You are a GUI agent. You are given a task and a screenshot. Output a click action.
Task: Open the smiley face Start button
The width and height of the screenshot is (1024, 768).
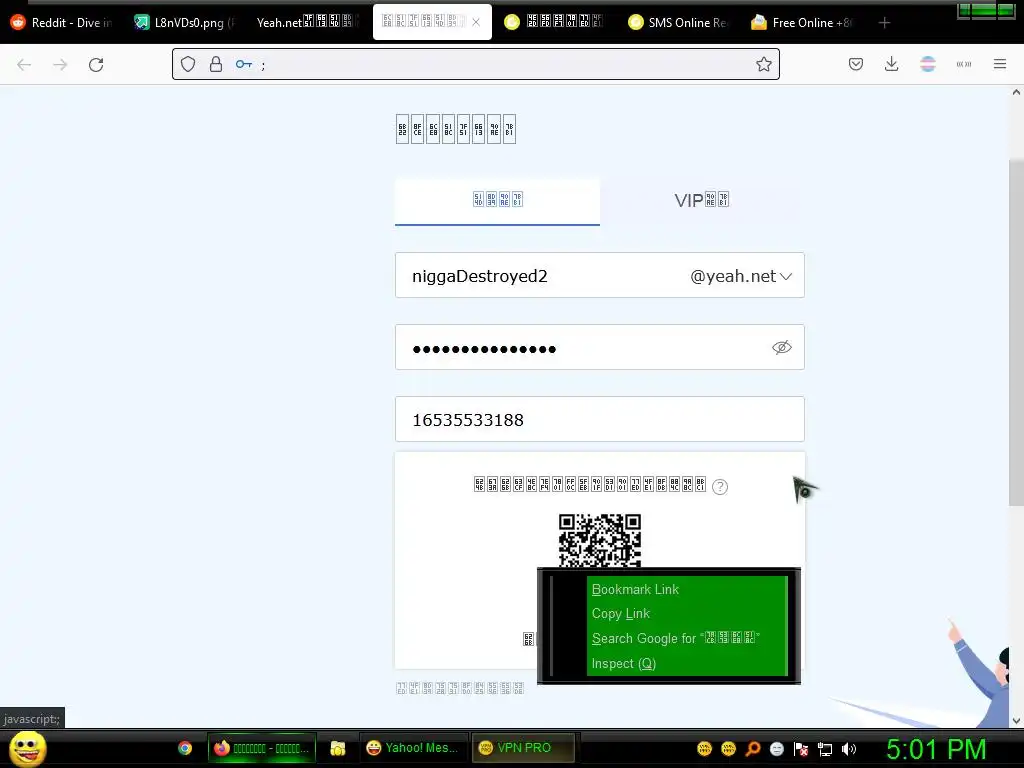[27, 748]
